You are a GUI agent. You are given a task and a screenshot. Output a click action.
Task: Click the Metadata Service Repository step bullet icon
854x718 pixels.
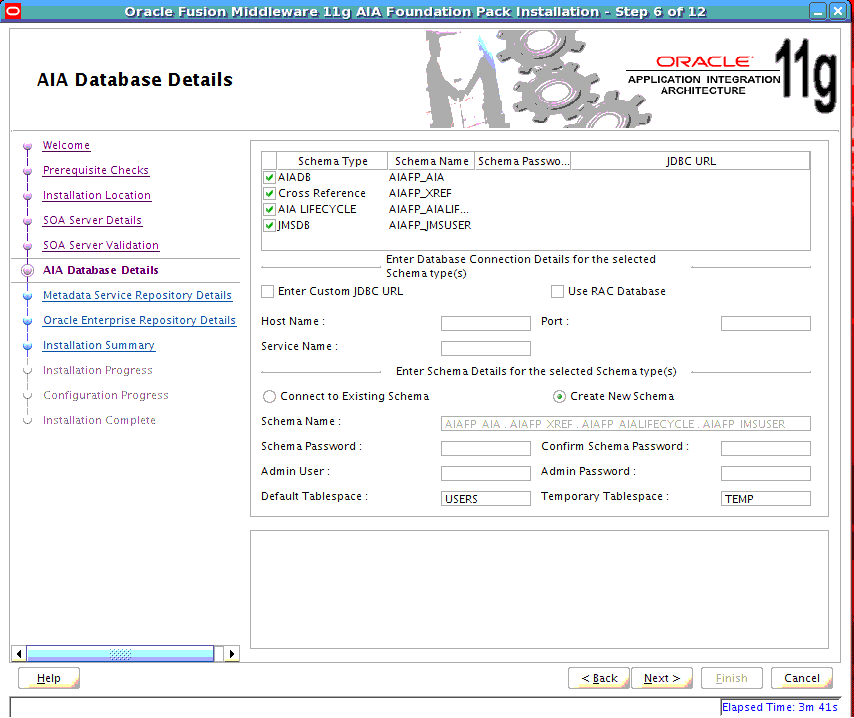(27, 296)
